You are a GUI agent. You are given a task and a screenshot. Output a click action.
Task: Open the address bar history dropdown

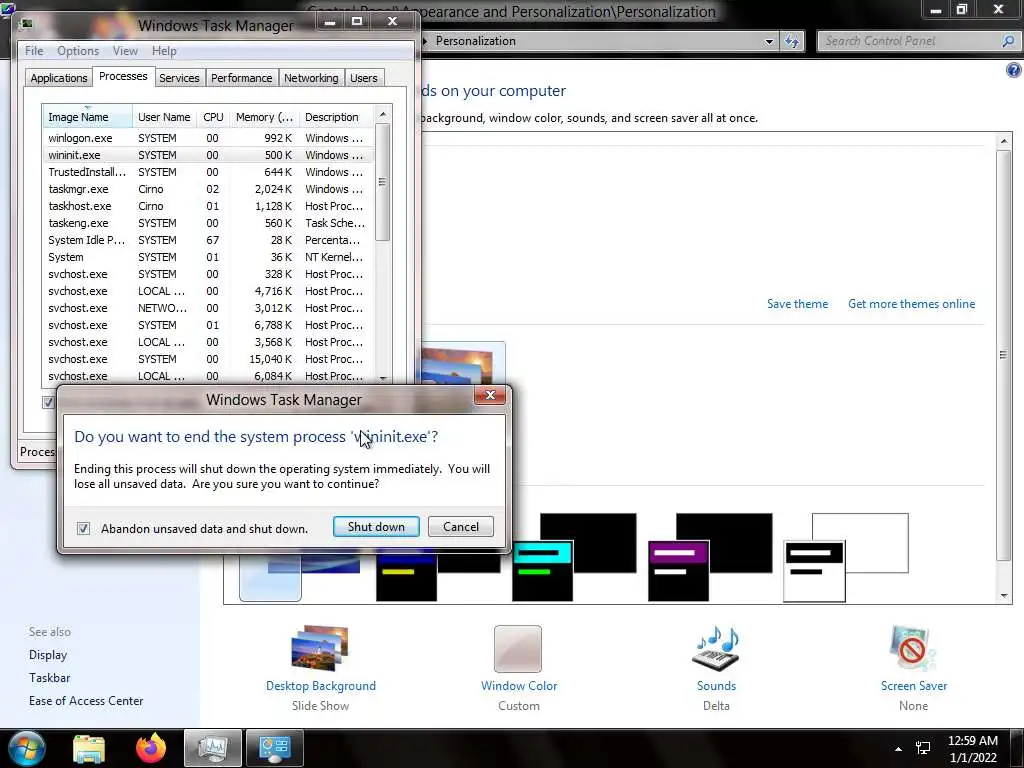click(769, 41)
